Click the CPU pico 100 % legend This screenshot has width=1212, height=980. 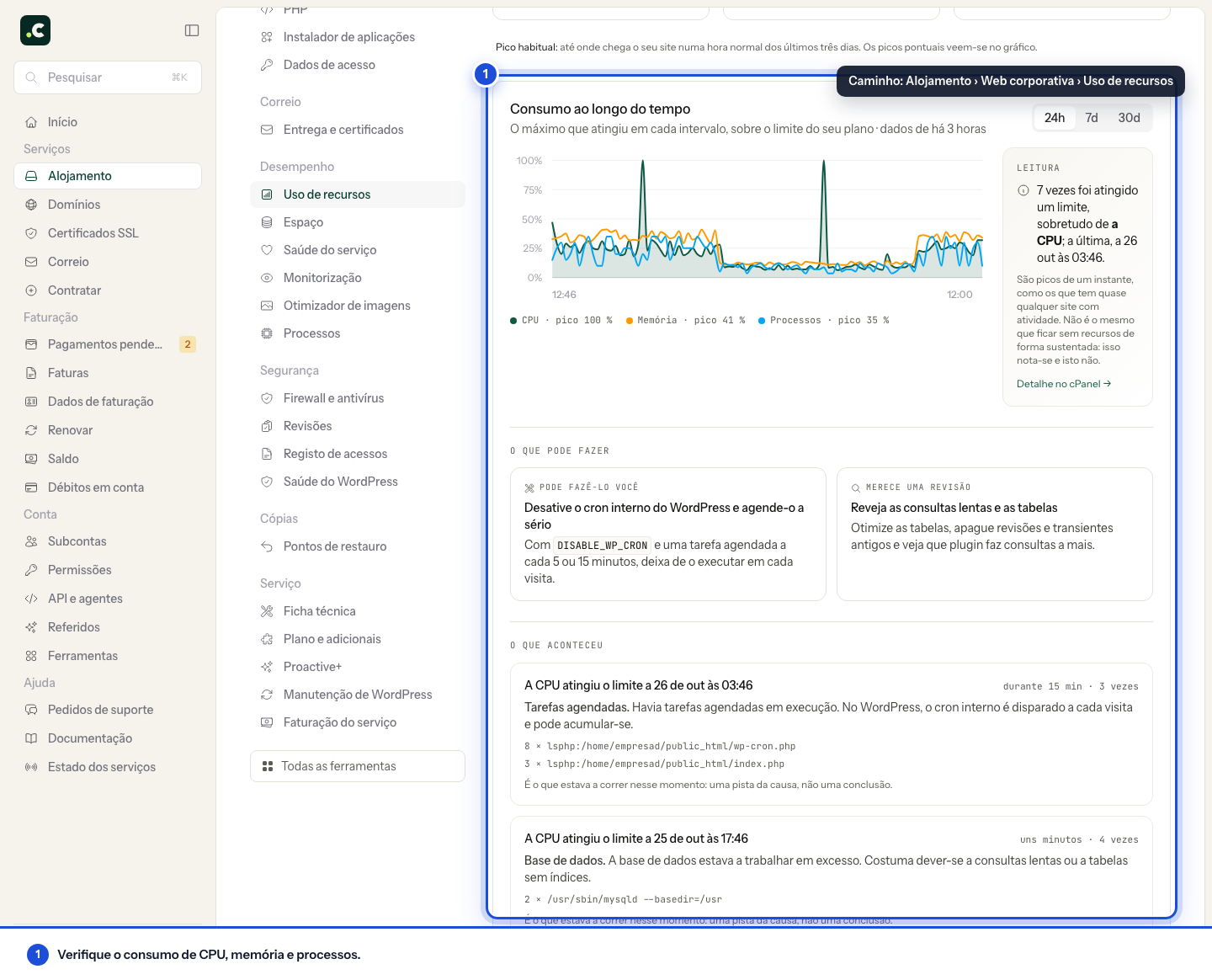tap(561, 321)
